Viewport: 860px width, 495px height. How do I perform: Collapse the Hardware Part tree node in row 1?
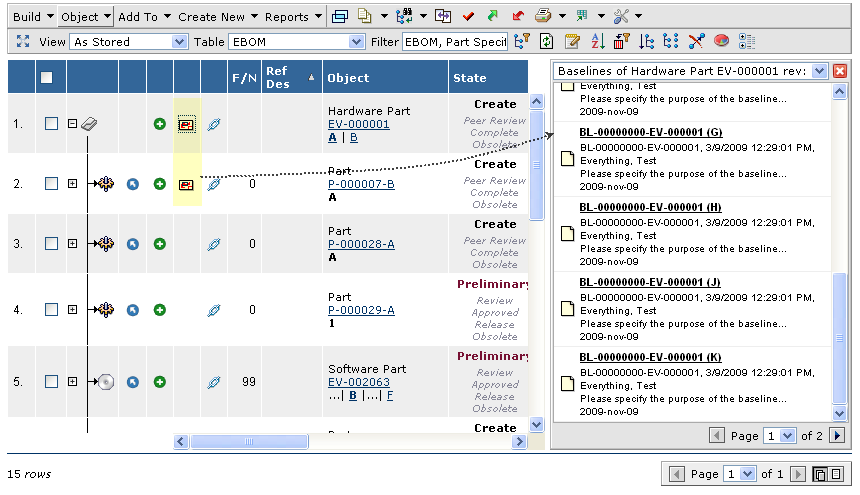(72, 124)
